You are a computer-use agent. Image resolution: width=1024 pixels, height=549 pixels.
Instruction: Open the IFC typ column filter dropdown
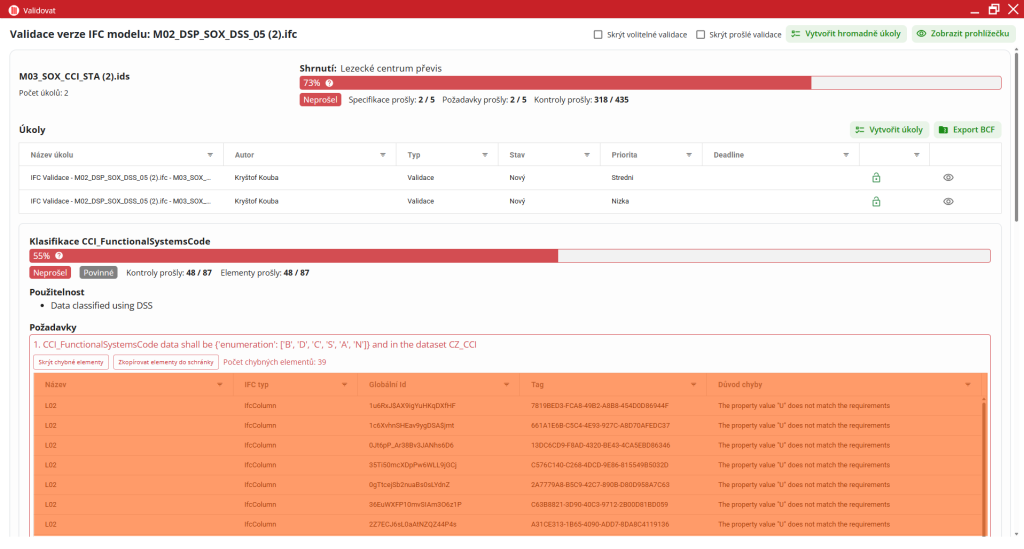point(347,384)
